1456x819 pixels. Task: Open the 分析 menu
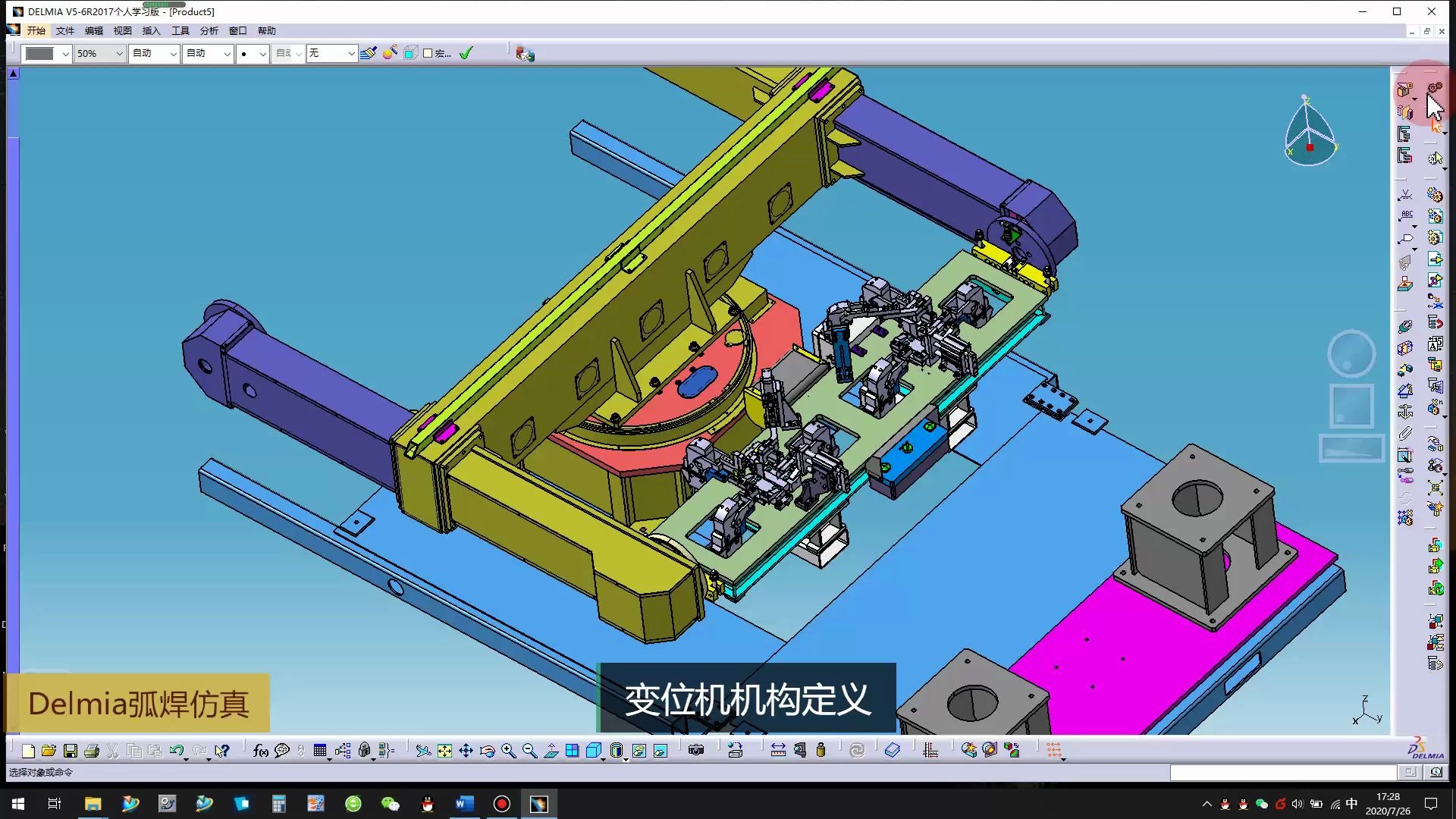(x=209, y=31)
